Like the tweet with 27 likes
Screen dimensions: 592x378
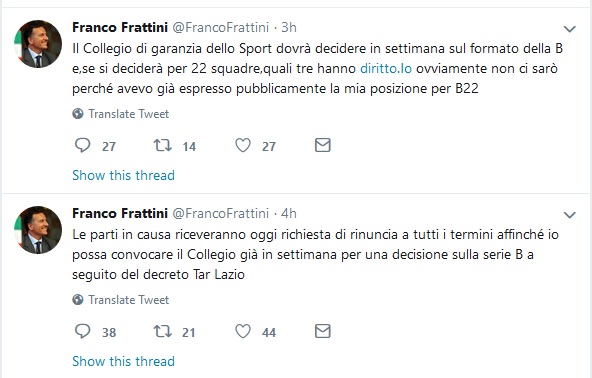pyautogui.click(x=243, y=145)
